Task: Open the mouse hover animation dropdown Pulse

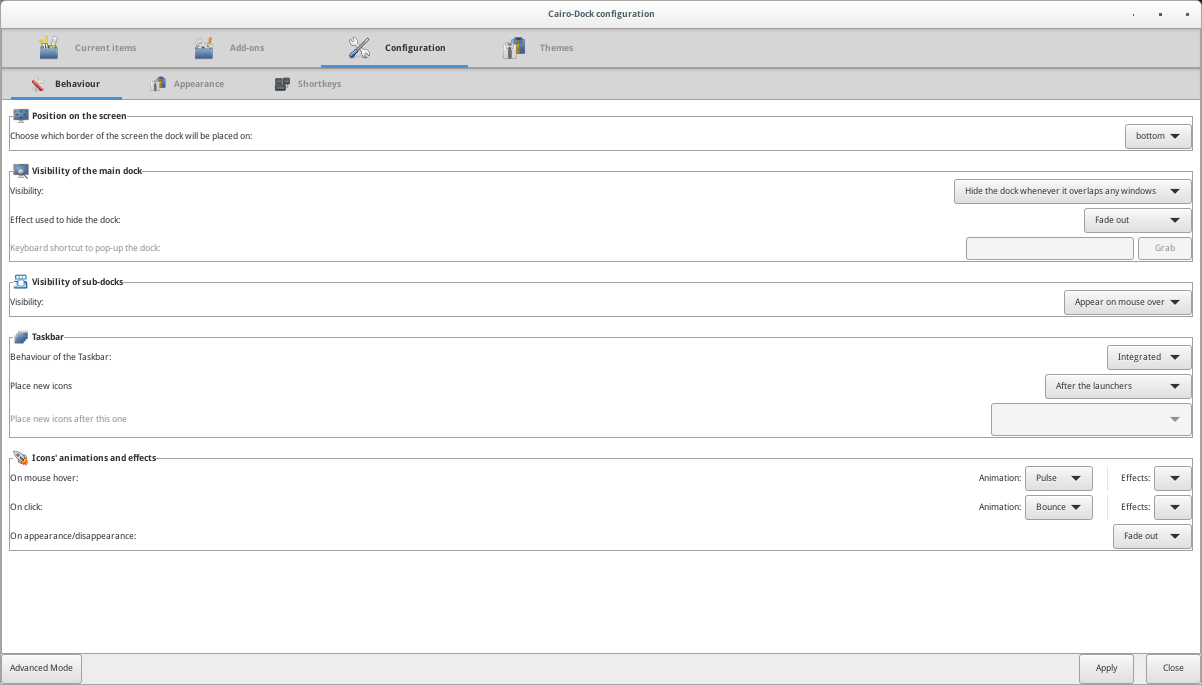Action: pyautogui.click(x=1059, y=479)
